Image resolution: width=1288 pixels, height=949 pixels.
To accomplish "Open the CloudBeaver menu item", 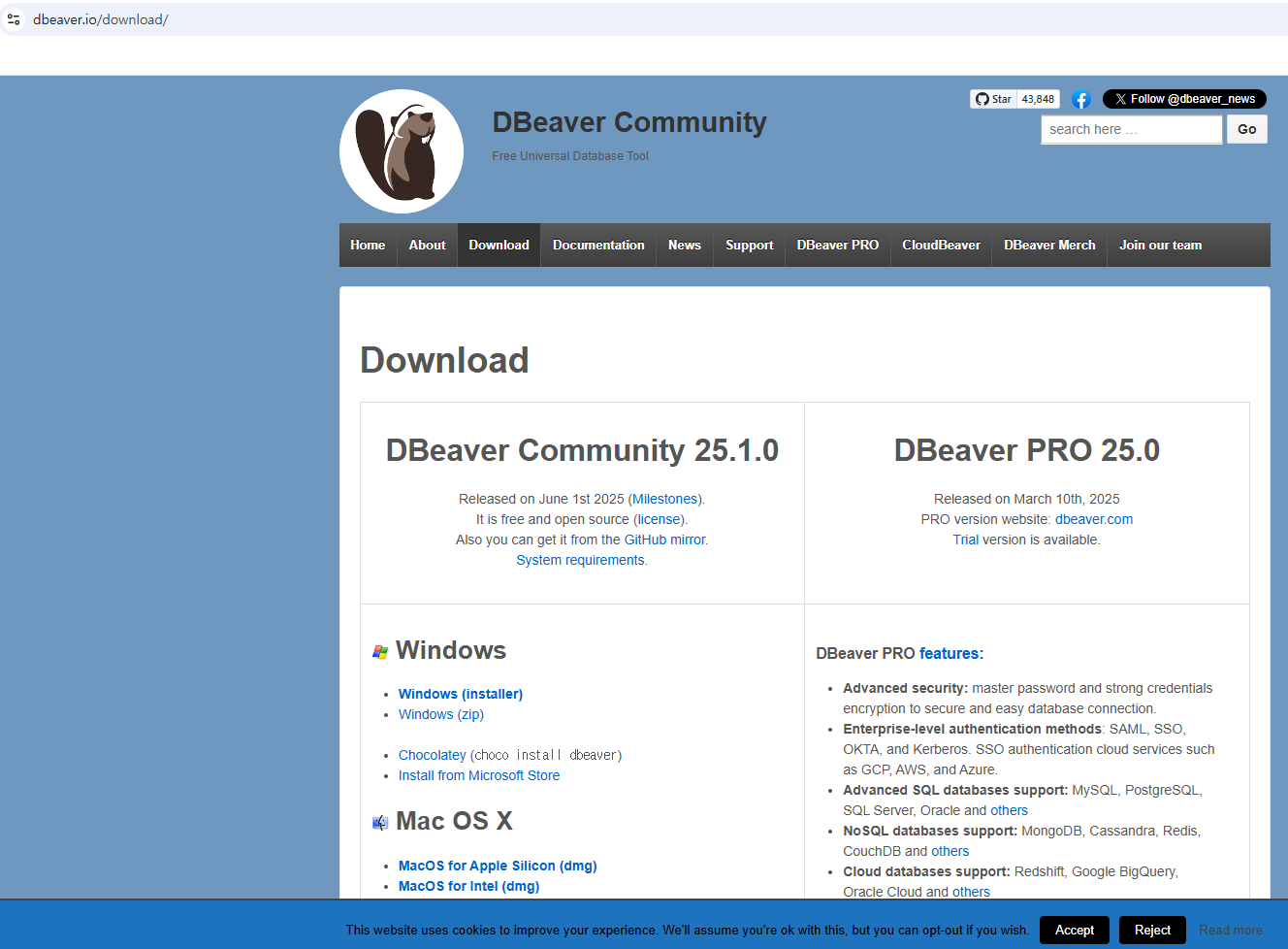I will 942,245.
